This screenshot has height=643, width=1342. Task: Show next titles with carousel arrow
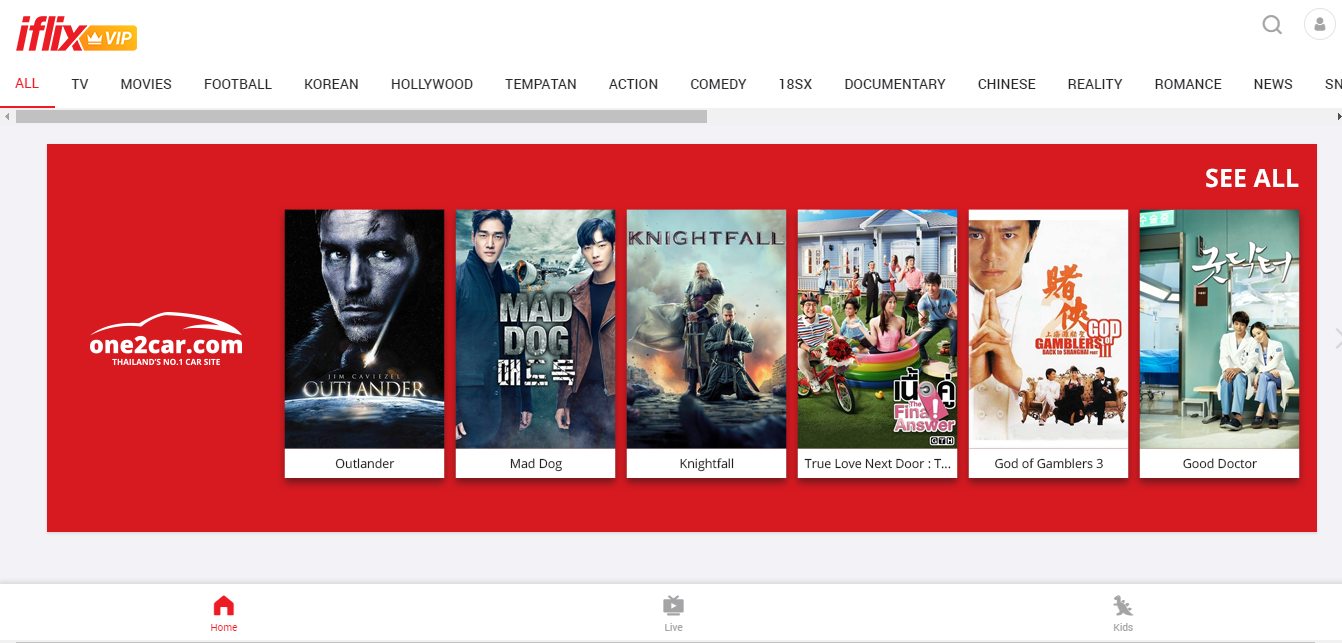1337,339
